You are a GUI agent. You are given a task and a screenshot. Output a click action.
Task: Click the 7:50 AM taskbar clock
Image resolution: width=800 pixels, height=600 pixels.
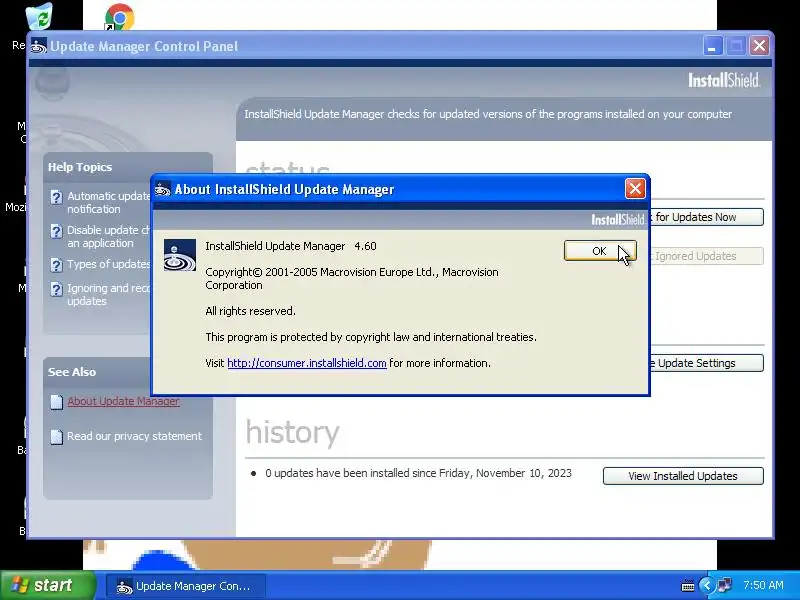pyautogui.click(x=763, y=585)
